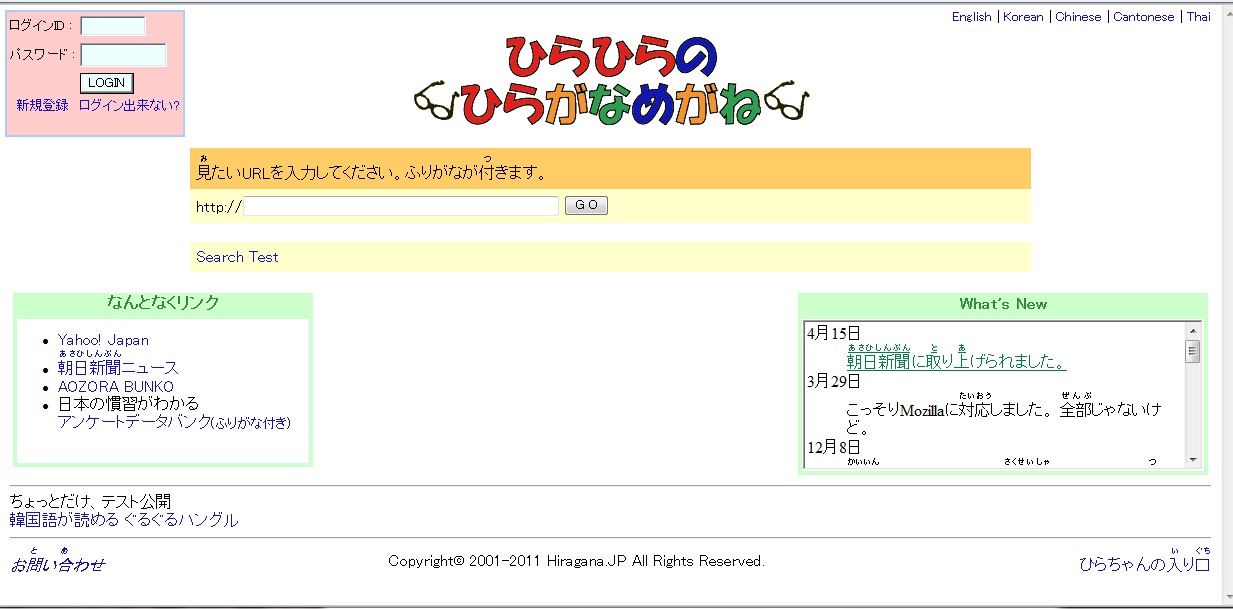Click inside the ログインID input field
This screenshot has height=609, width=1233.
pyautogui.click(x=112, y=25)
